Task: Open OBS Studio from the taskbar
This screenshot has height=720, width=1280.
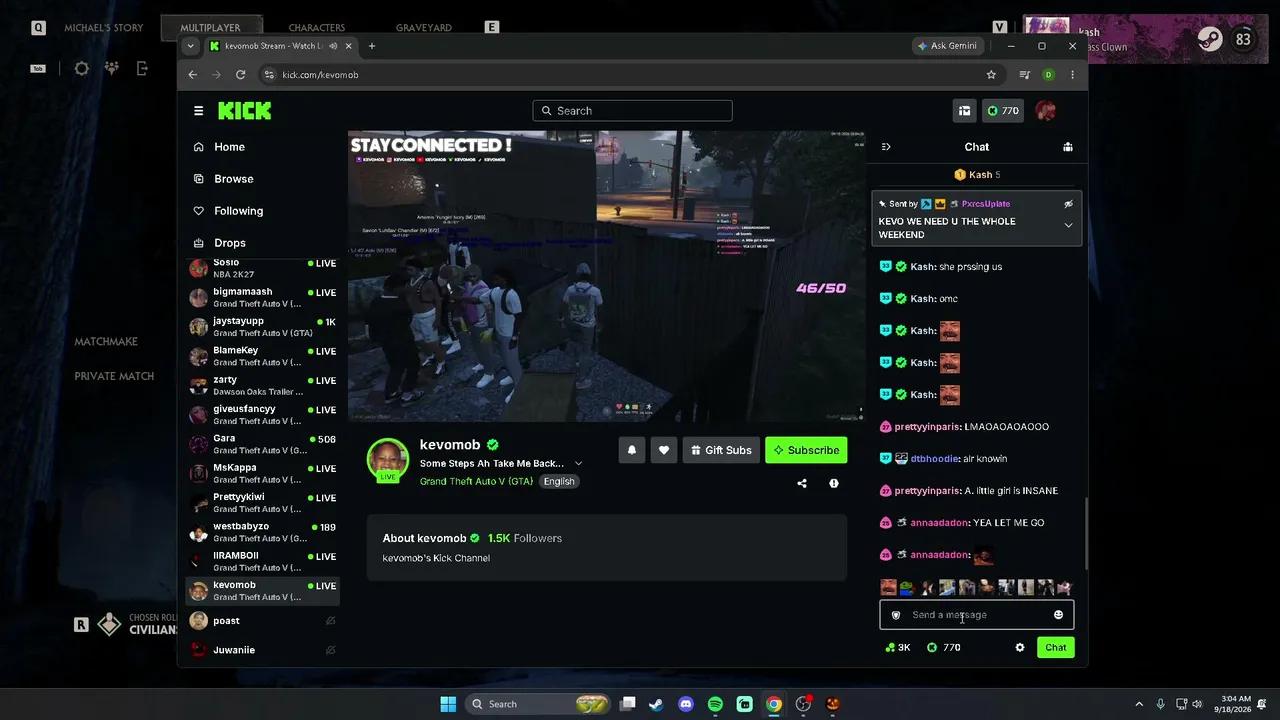Action: tap(803, 704)
